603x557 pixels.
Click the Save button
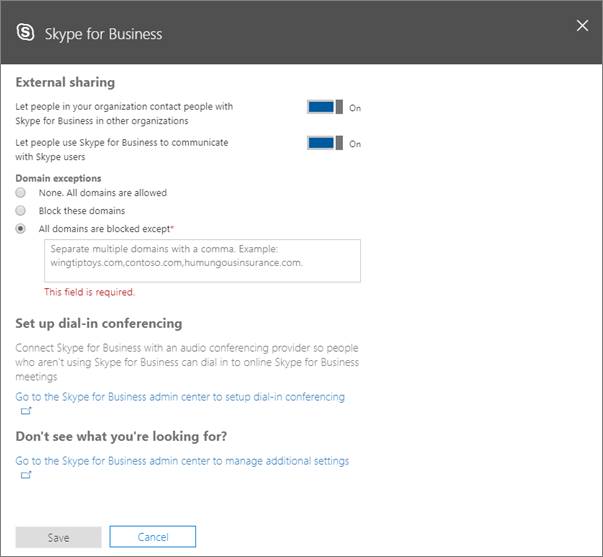(58, 537)
